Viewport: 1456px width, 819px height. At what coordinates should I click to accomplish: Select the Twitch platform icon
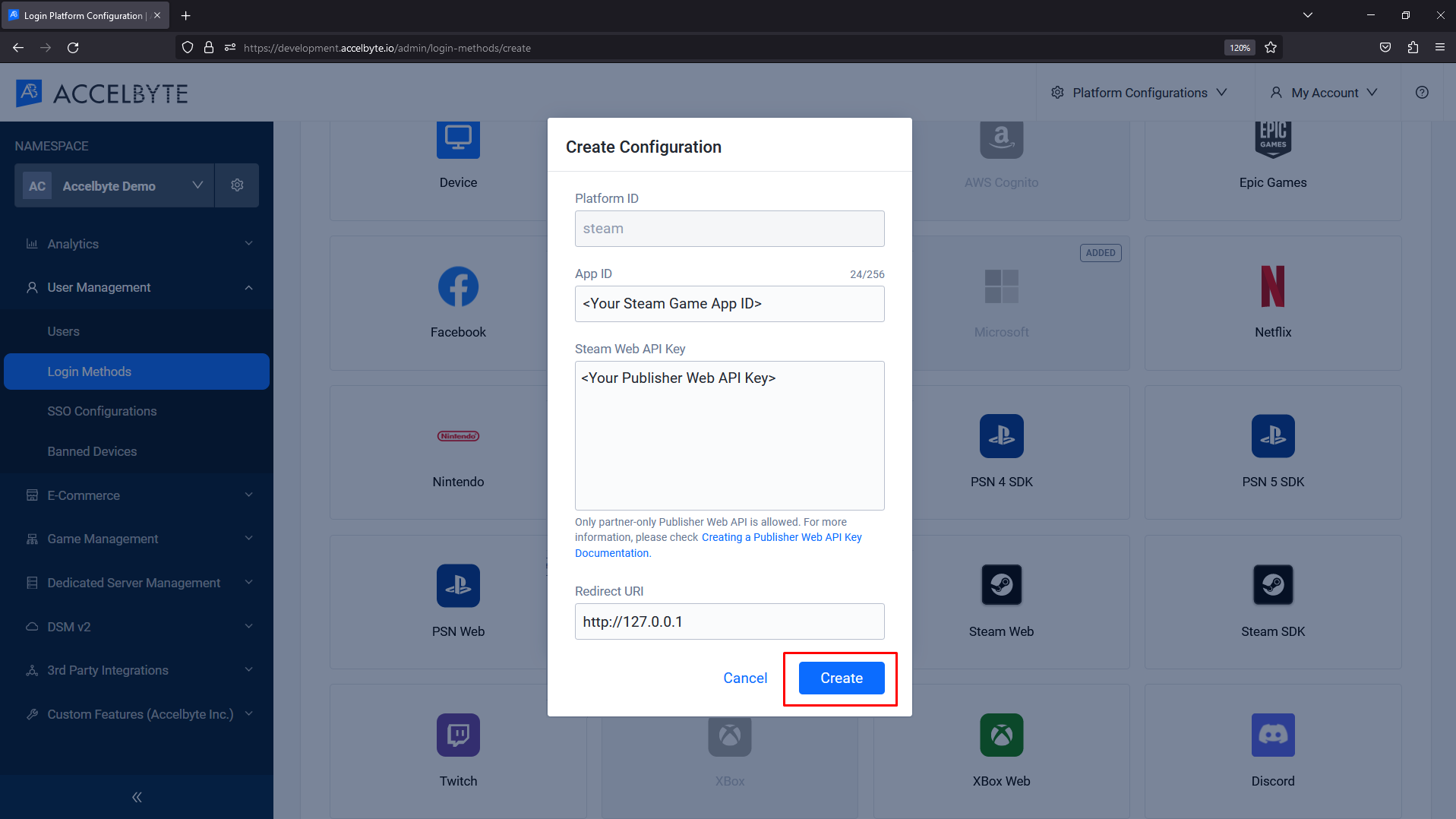click(458, 735)
